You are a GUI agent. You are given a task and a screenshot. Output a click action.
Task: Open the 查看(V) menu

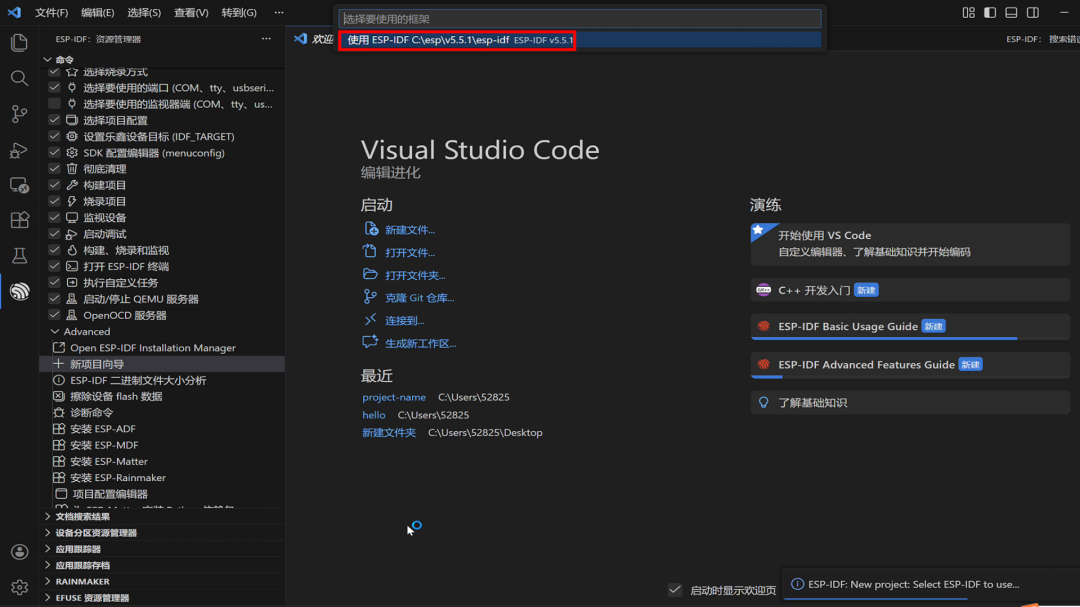[191, 12]
